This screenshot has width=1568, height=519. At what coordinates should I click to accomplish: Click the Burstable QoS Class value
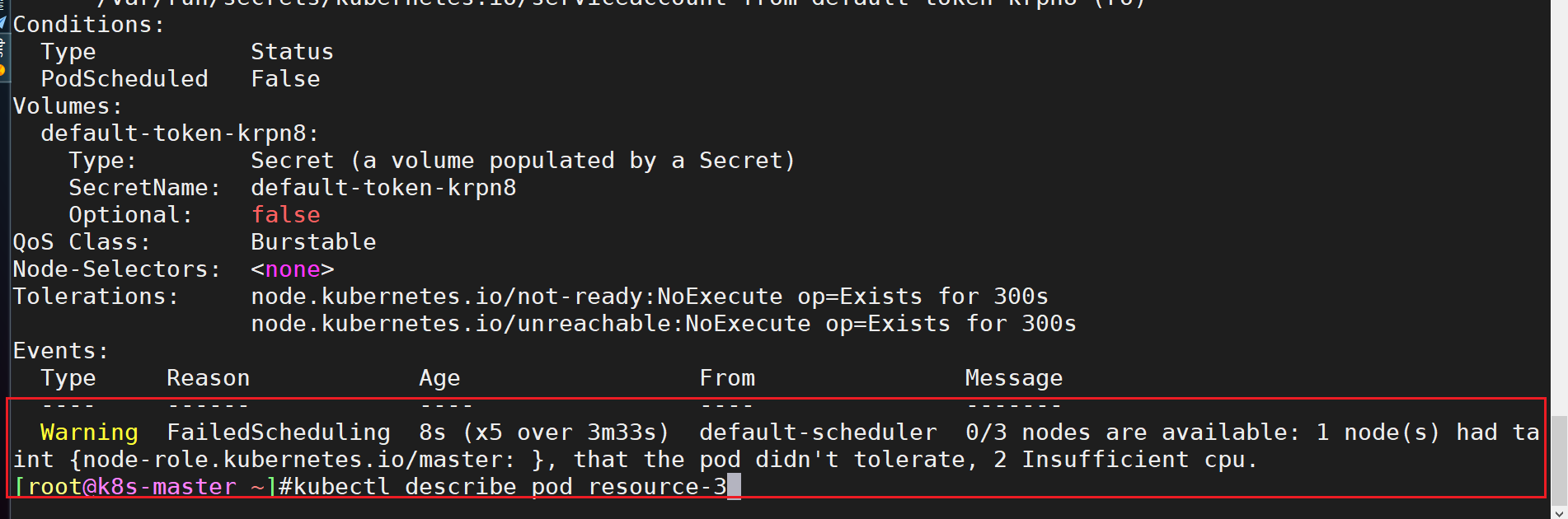313,241
